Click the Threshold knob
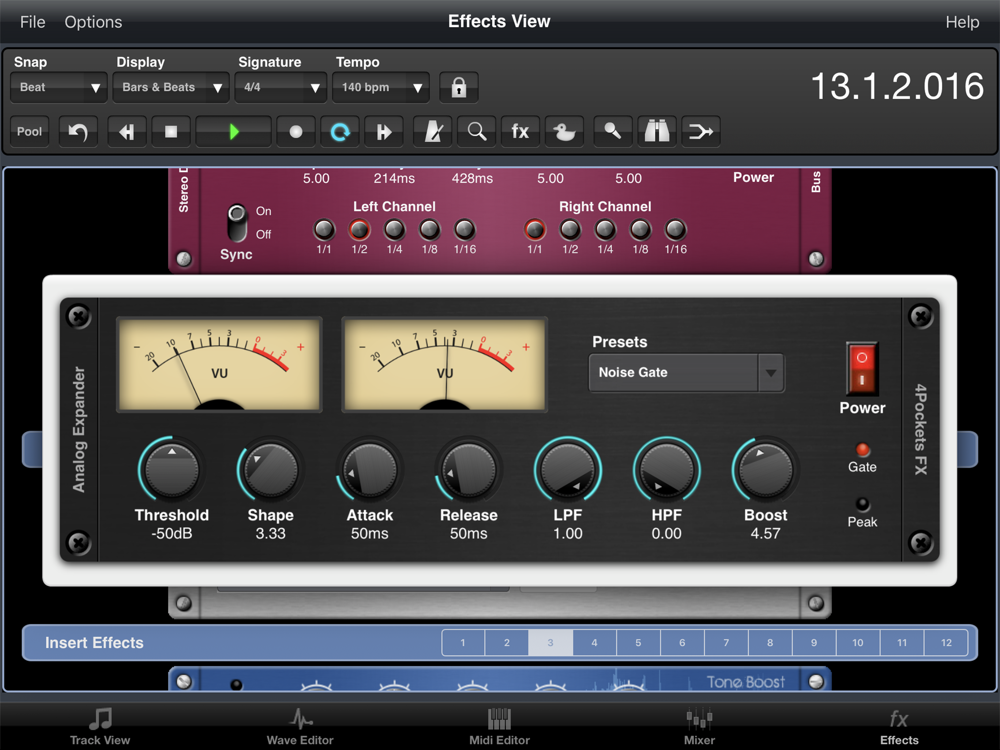 pyautogui.click(x=172, y=470)
